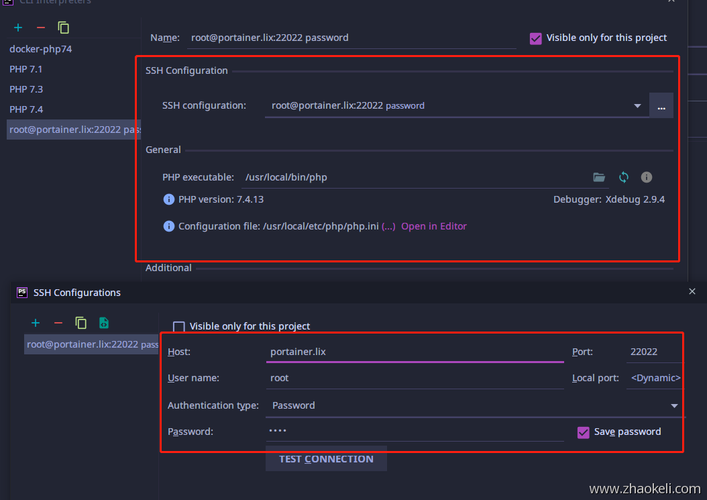Click the Password input field
This screenshot has height=500, width=707.
pos(415,431)
